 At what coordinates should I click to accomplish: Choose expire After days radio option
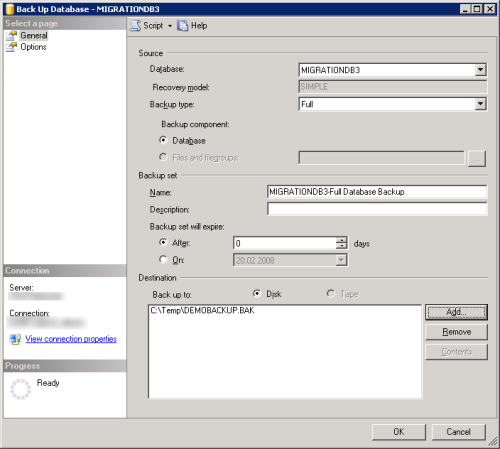click(x=163, y=242)
